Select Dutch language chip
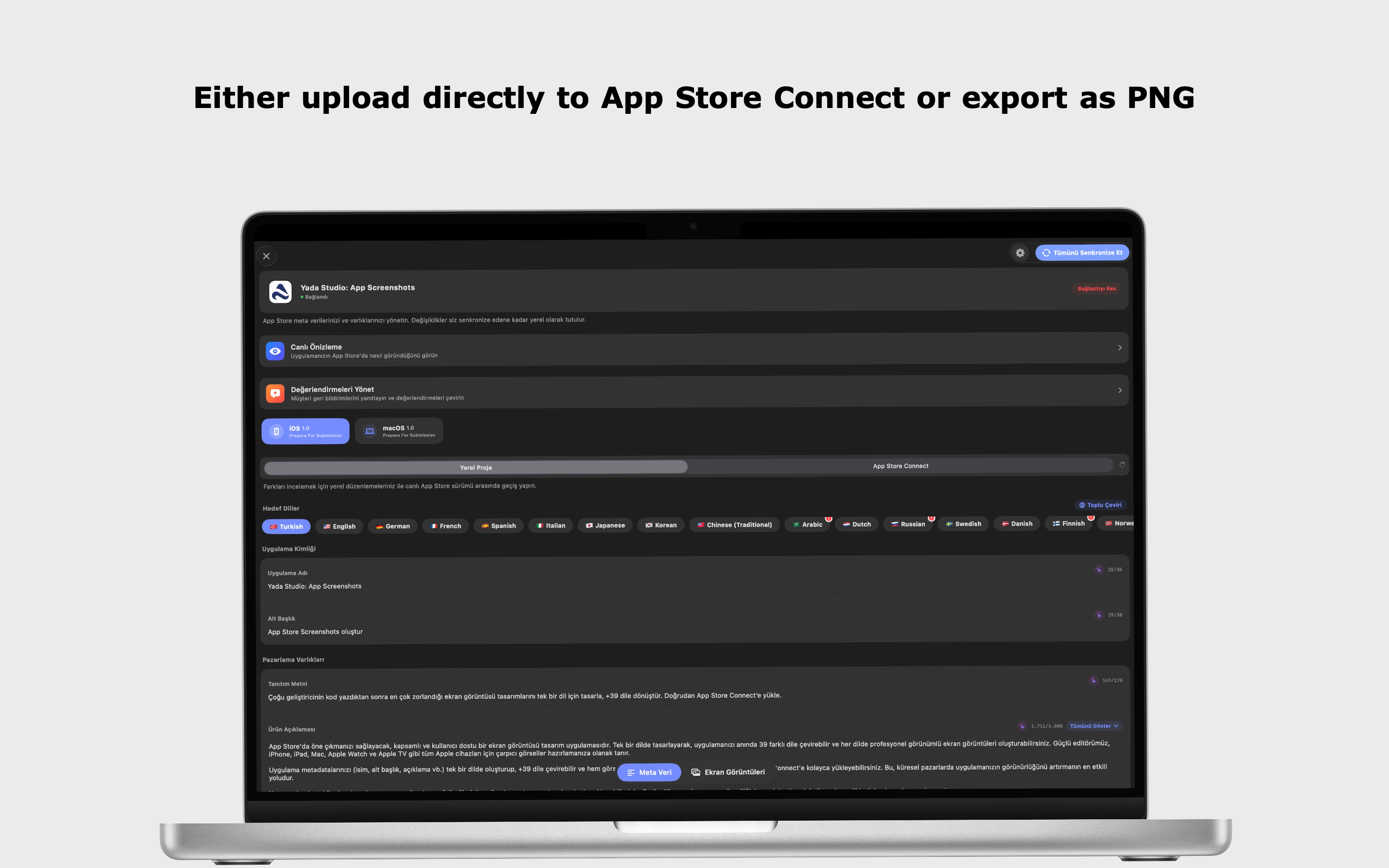This screenshot has width=1389, height=868. (x=857, y=524)
